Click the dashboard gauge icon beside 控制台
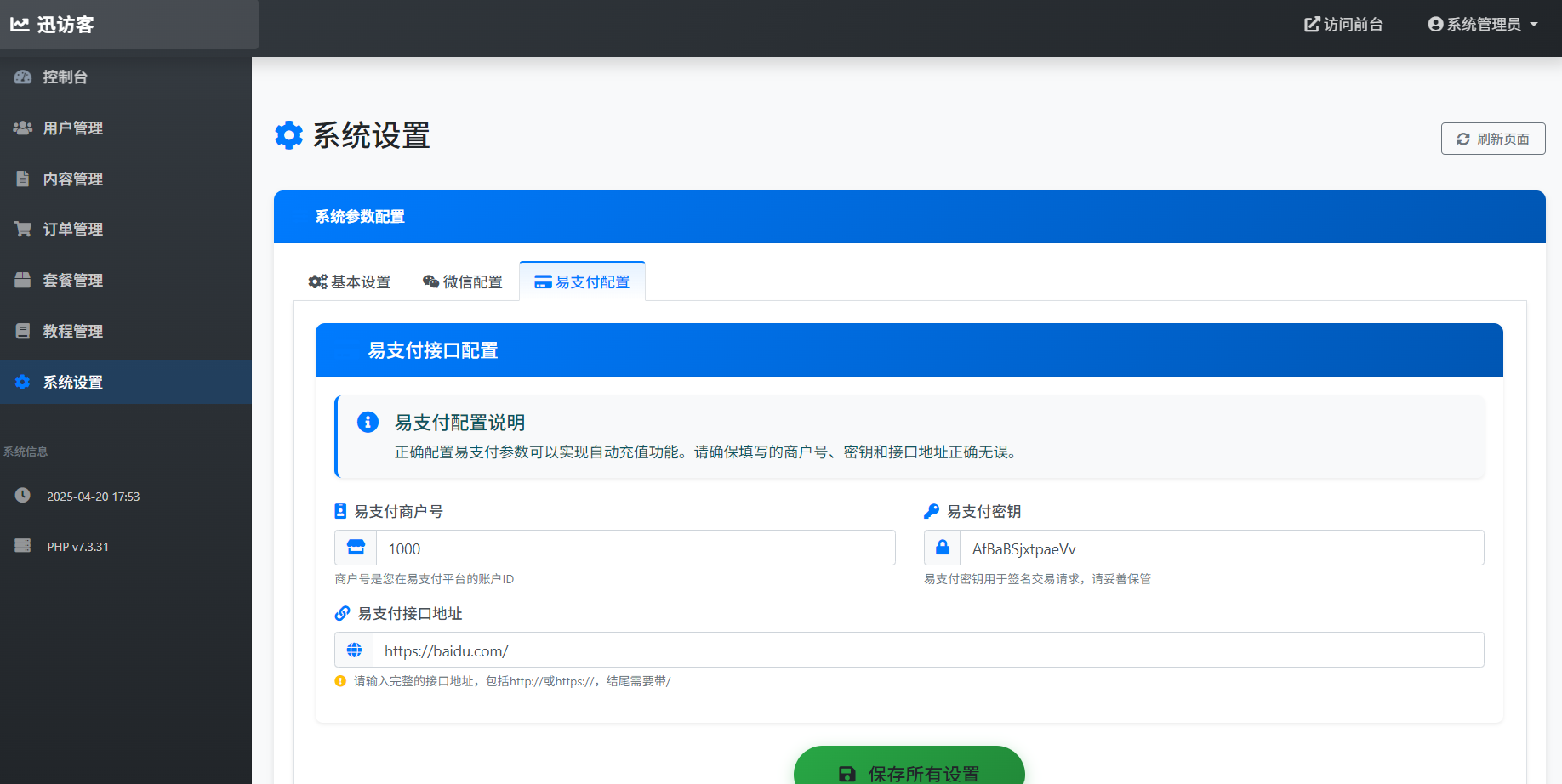Screen dimensions: 1562x784 [x=23, y=77]
